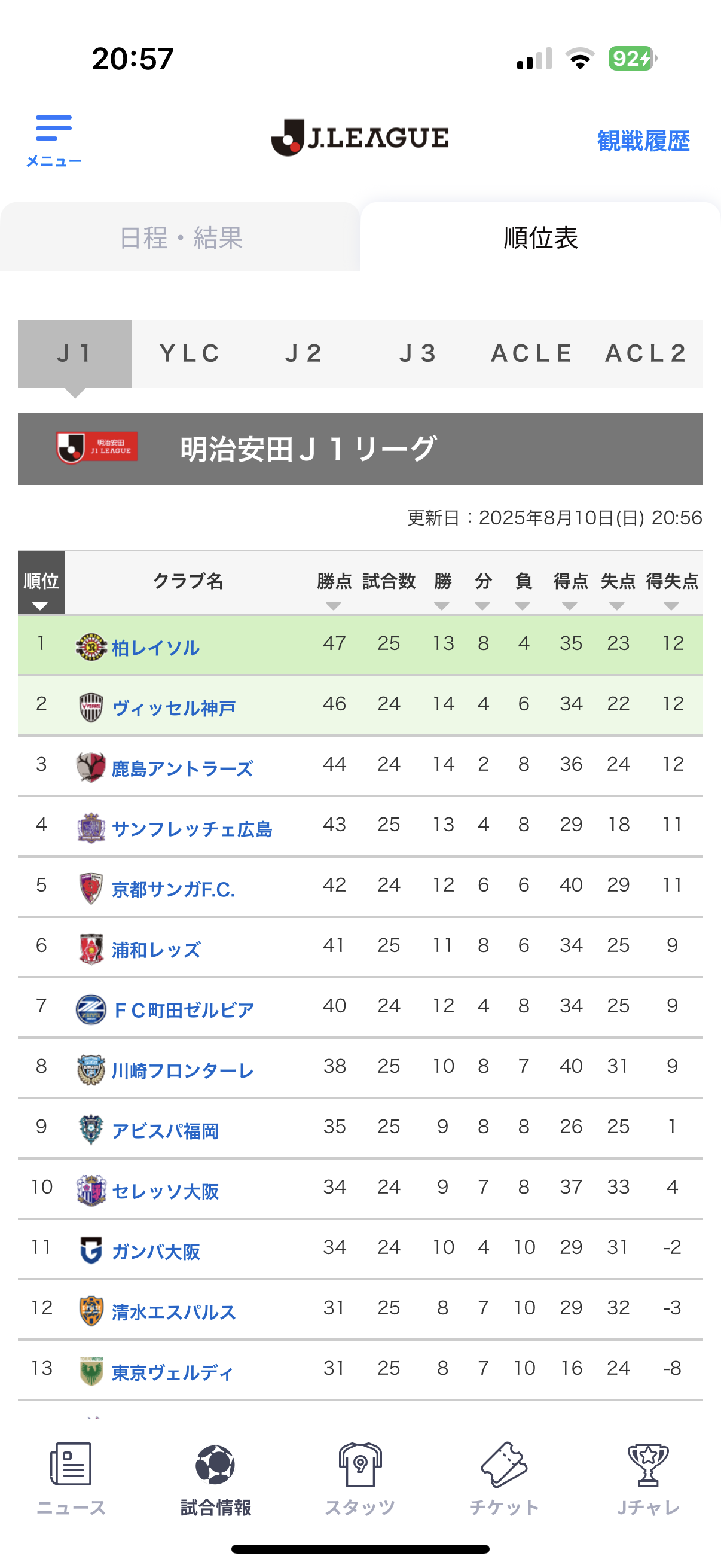Image resolution: width=721 pixels, height=1568 pixels.
Task: Open 観戦履歴 link in header
Action: click(x=643, y=141)
